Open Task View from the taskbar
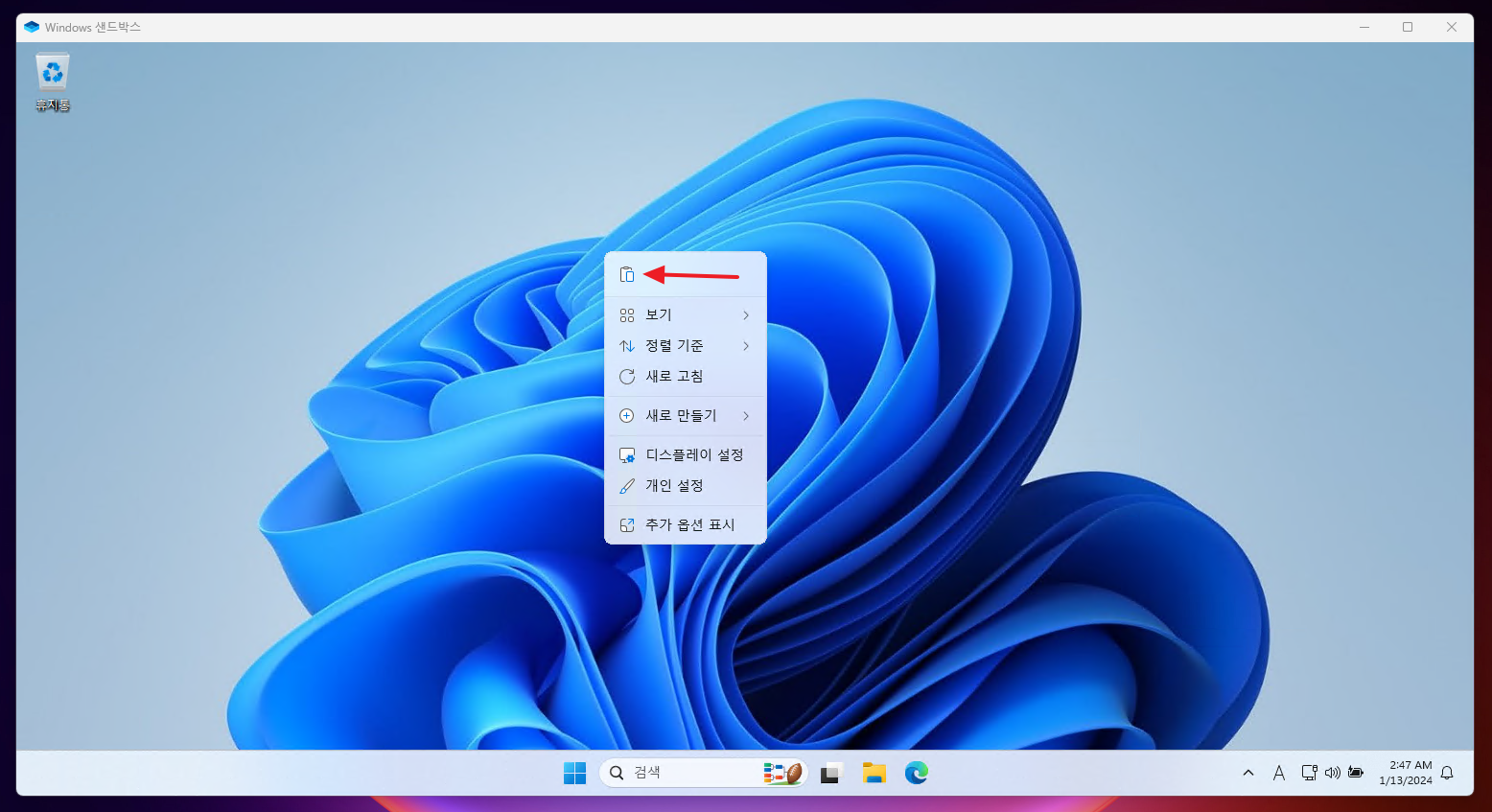 pos(831,773)
